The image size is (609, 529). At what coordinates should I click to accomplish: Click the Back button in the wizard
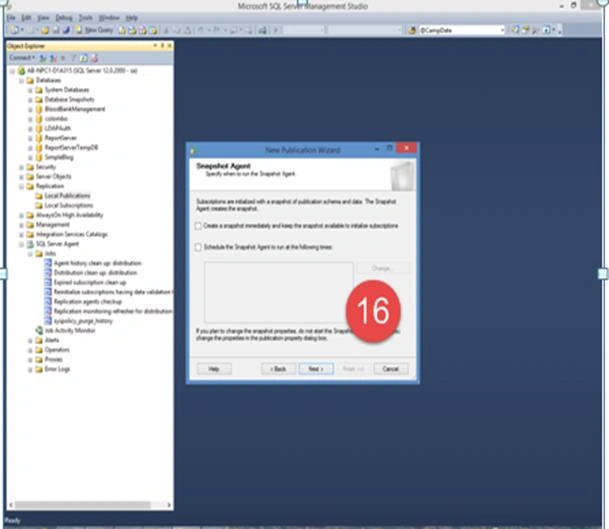click(278, 369)
